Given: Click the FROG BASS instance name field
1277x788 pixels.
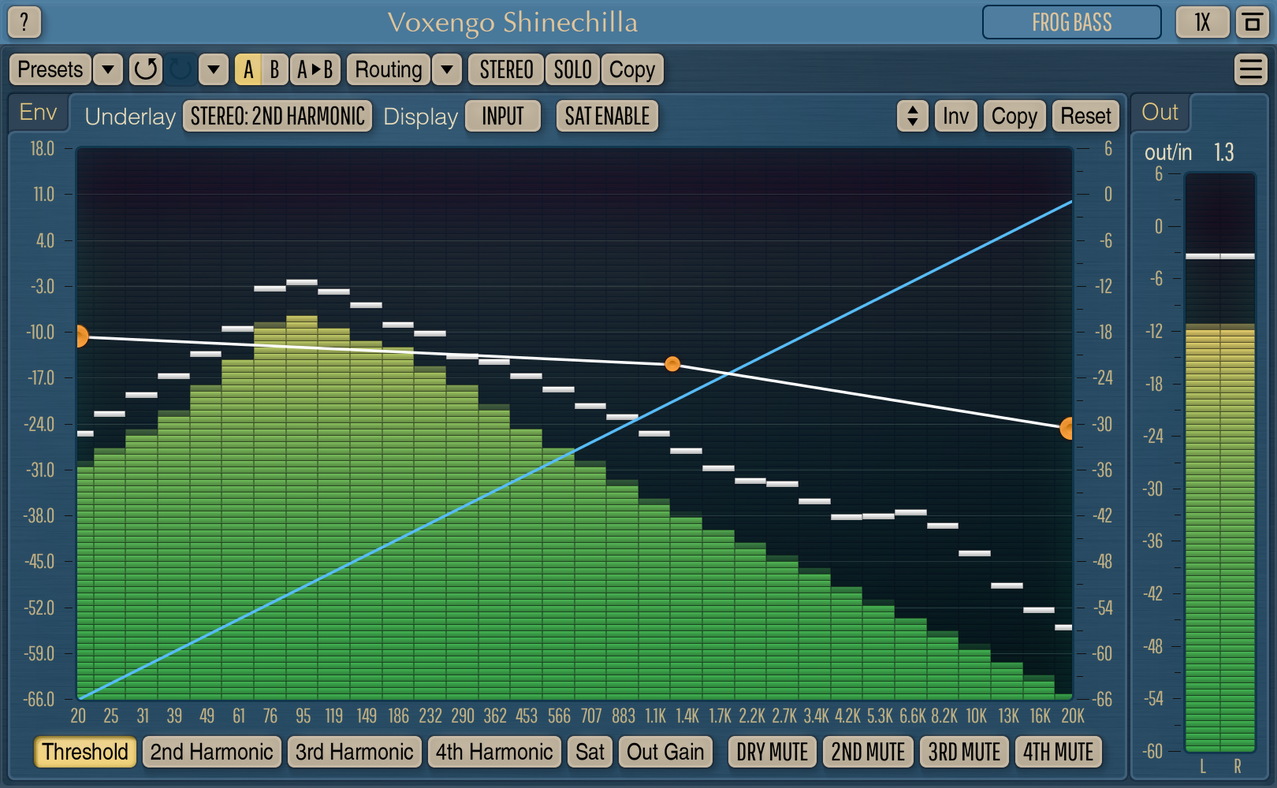Looking at the screenshot, I should coord(1071,21).
